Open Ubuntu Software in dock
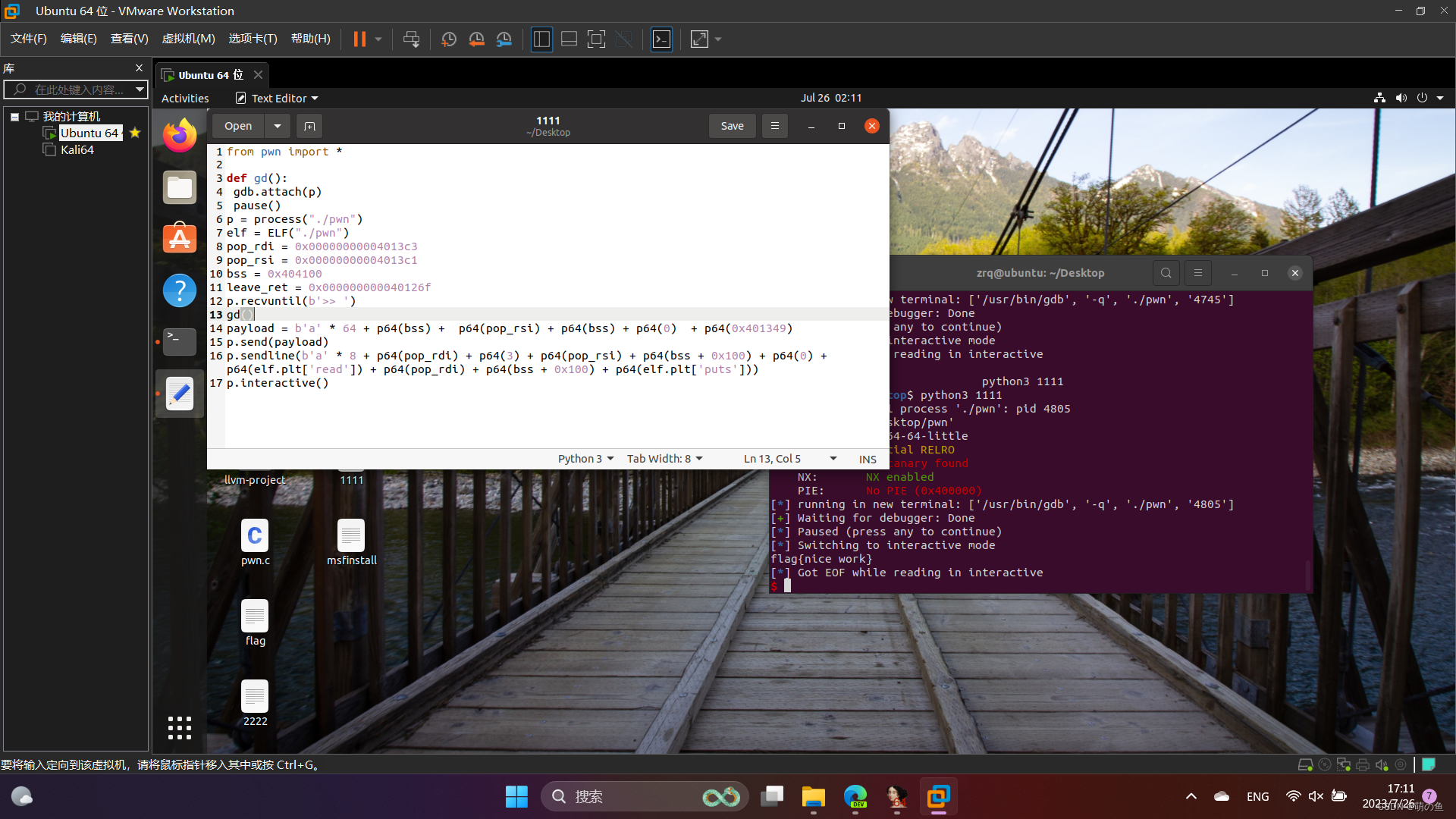The height and width of the screenshot is (819, 1456). point(180,239)
